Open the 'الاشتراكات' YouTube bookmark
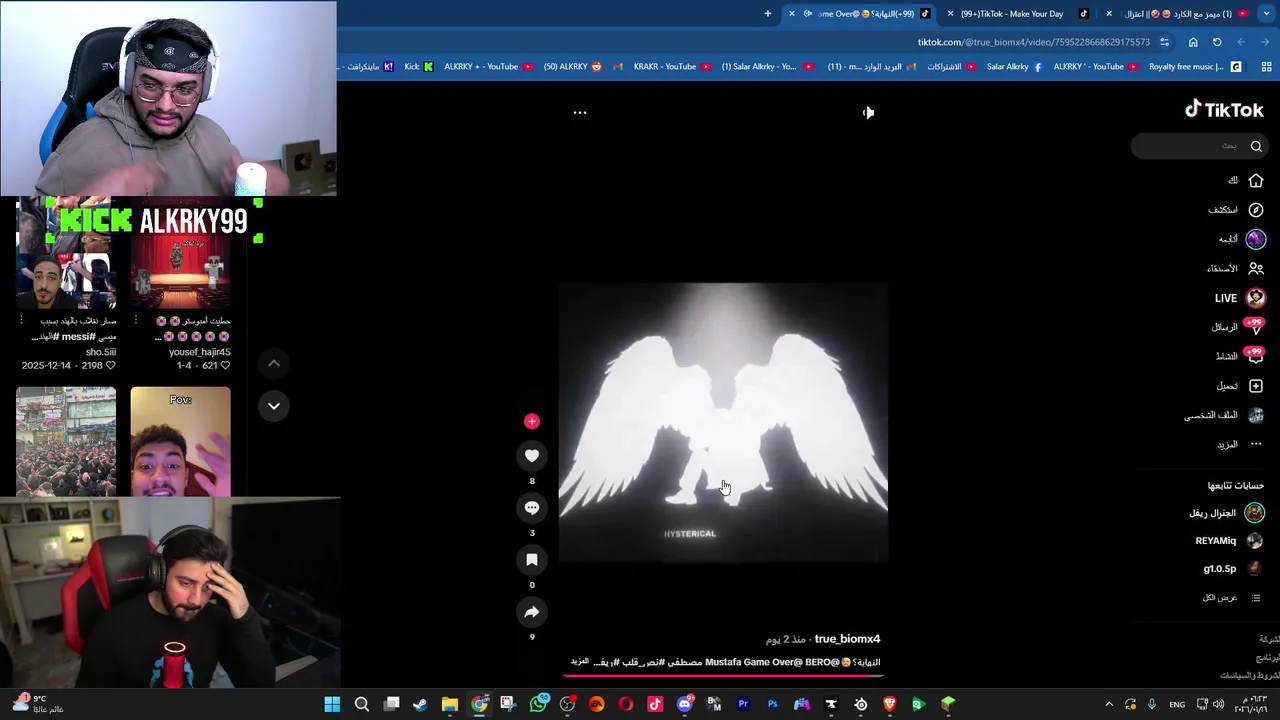The height and width of the screenshot is (720, 1280). (951, 67)
